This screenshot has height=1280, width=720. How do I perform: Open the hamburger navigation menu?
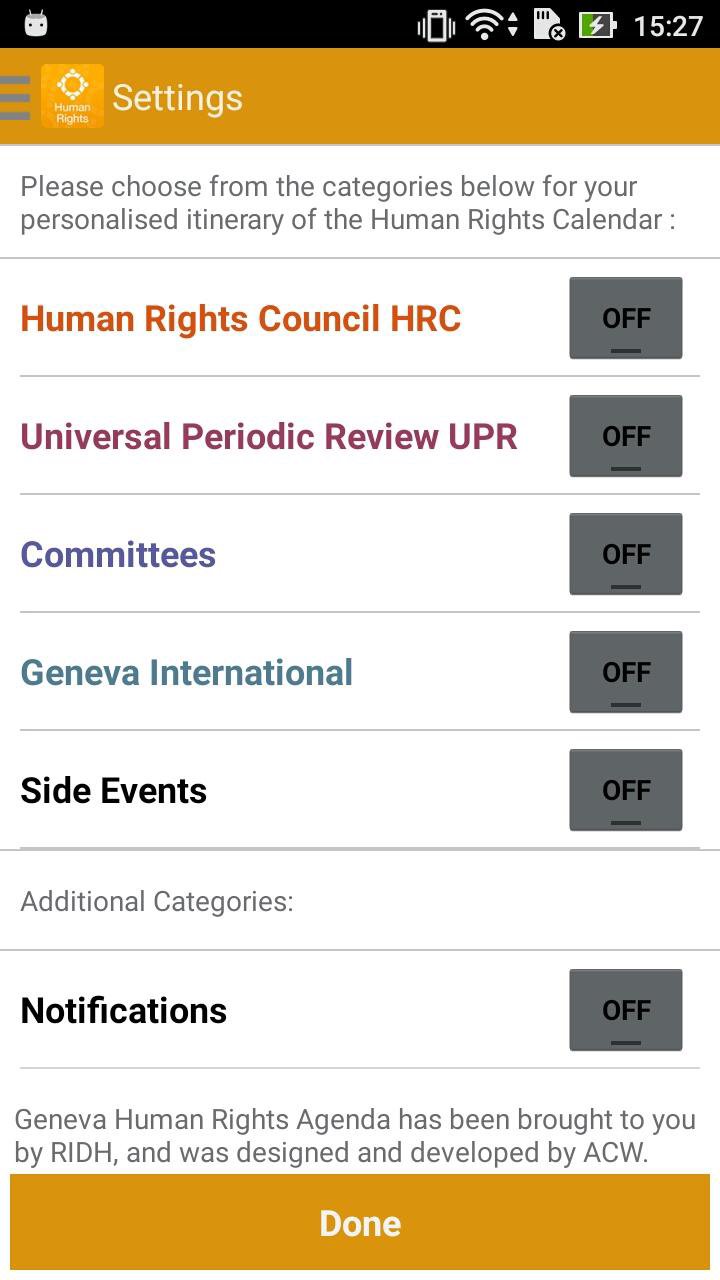pos(16,97)
